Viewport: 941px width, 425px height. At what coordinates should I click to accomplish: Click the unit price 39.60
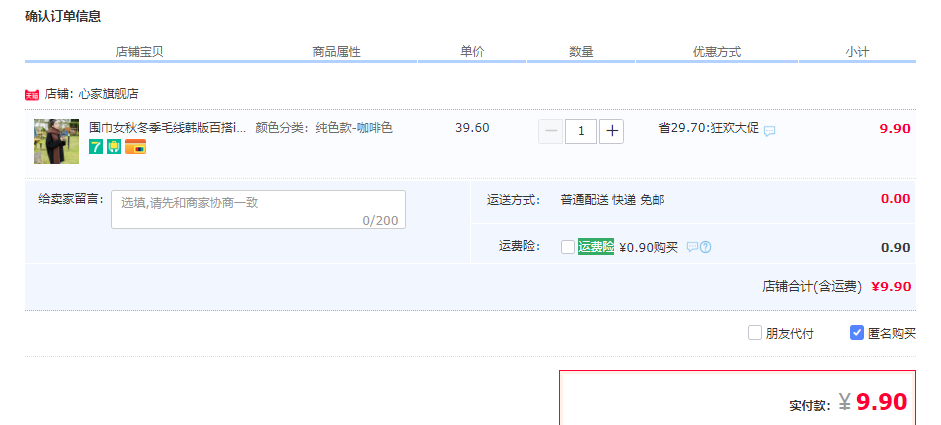[x=472, y=128]
